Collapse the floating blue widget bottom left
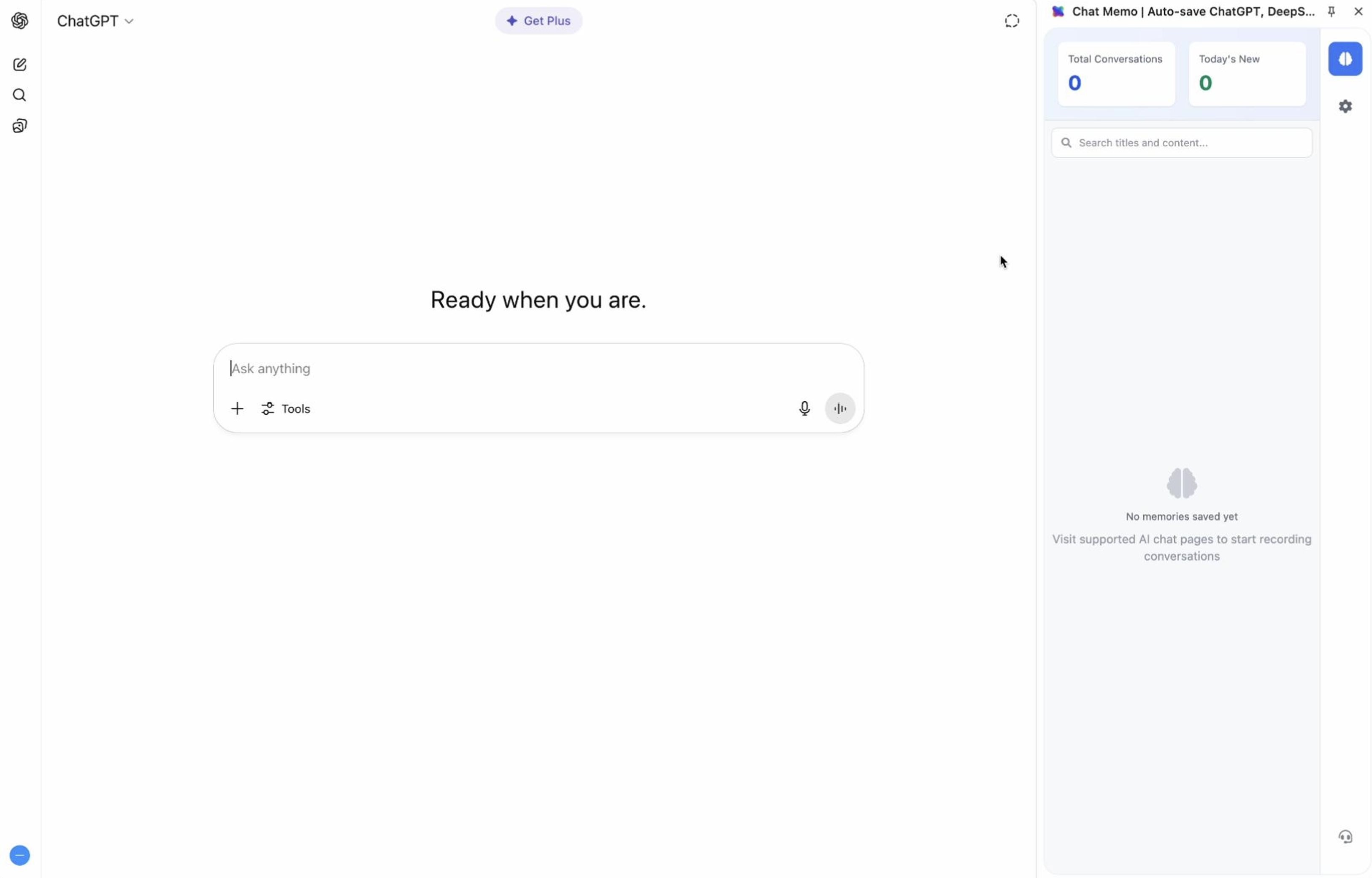1372x878 pixels. (20, 855)
